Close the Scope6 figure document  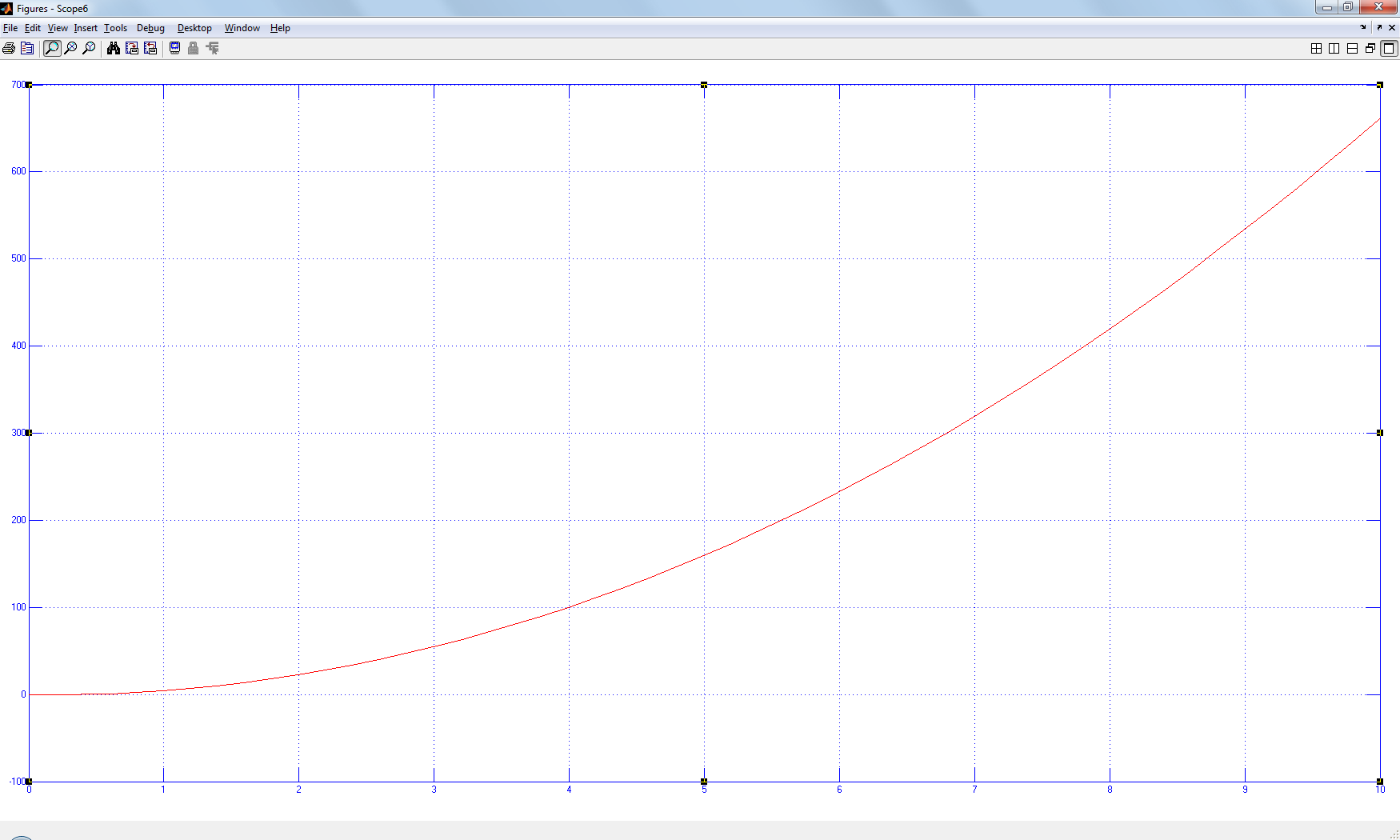pos(1392,27)
